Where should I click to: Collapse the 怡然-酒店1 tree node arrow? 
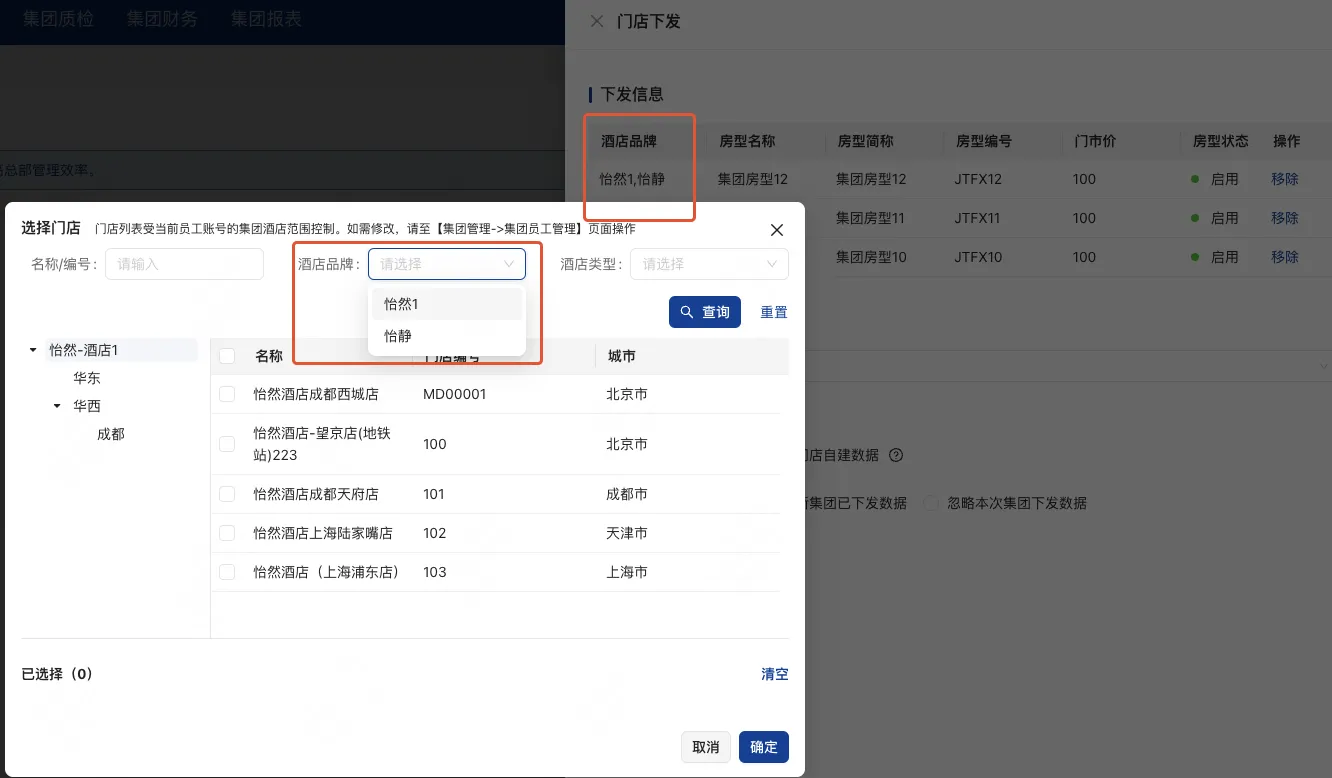(33, 350)
